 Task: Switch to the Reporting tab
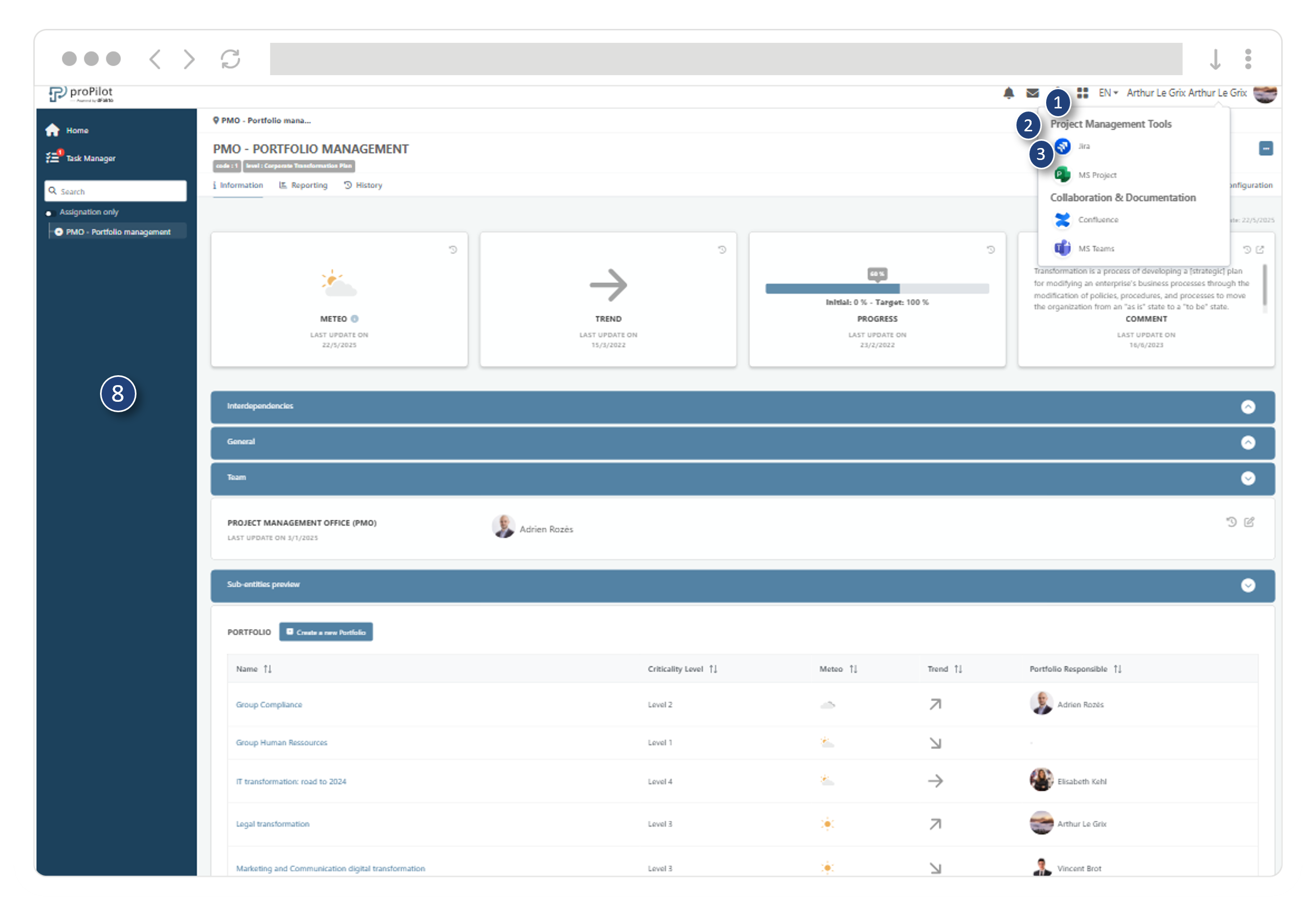[x=303, y=185]
